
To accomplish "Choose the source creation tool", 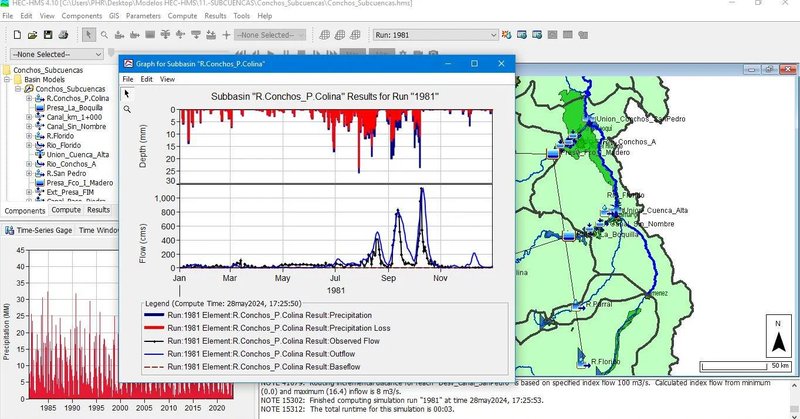I will click(x=196, y=35).
